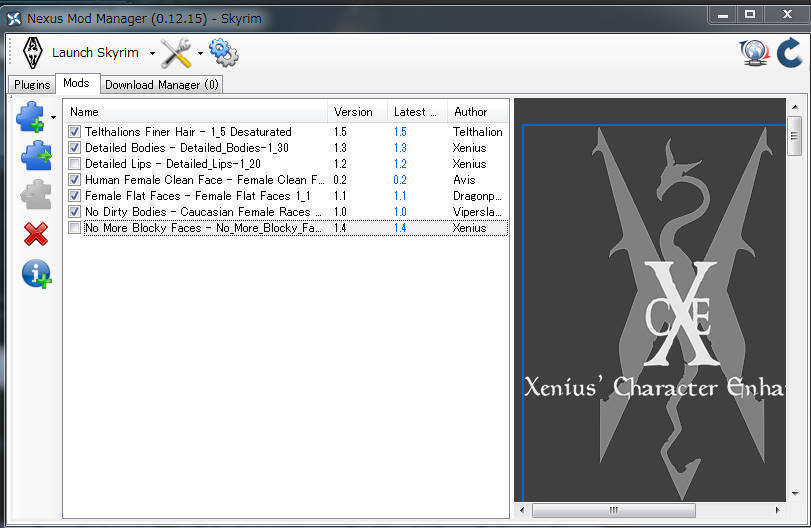811x528 pixels.
Task: Uncheck Human Female Clean Face mod
Action: [x=74, y=180]
